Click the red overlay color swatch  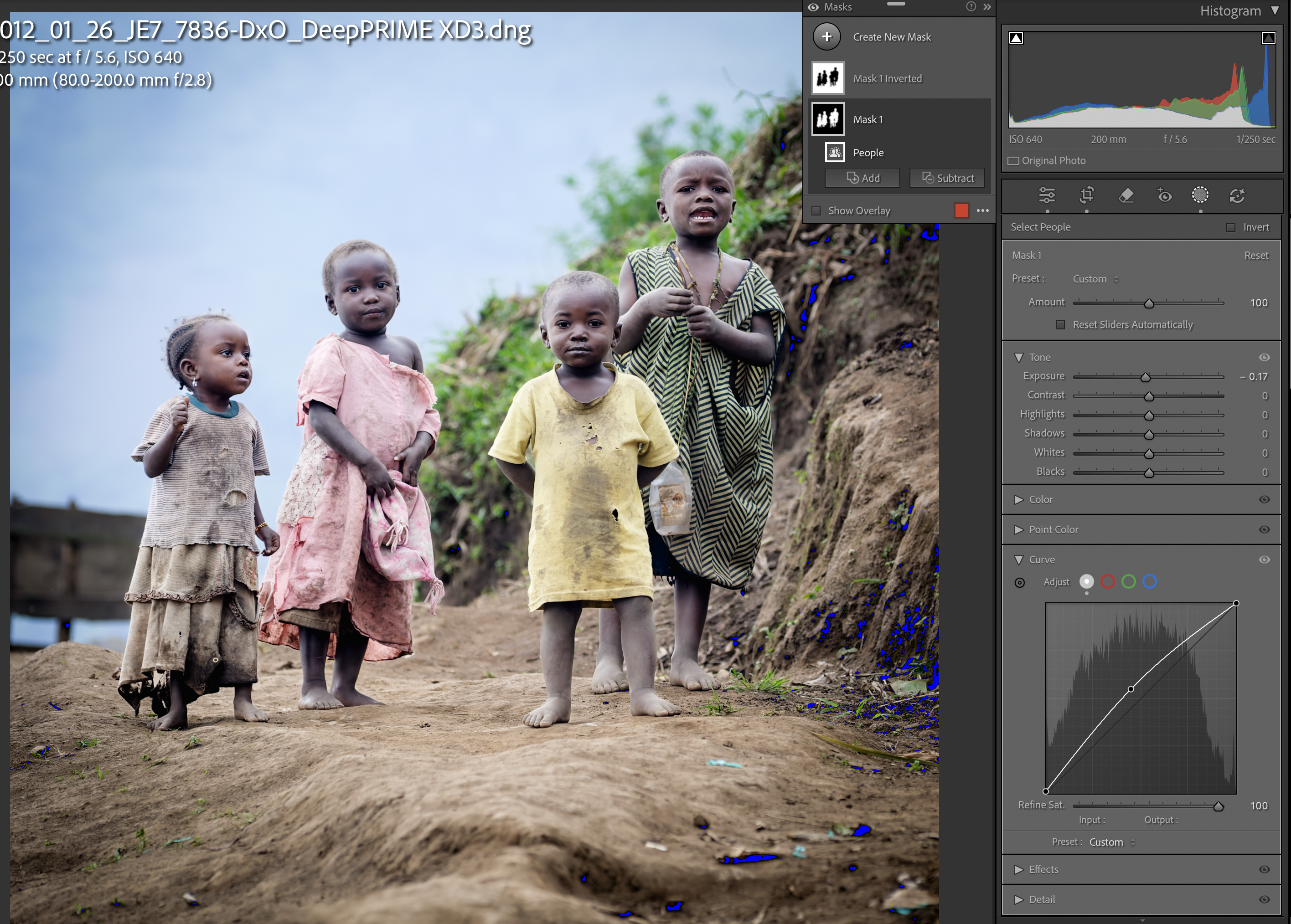pyautogui.click(x=961, y=211)
